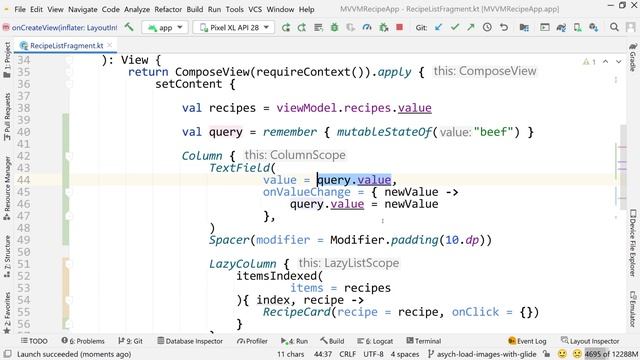
Task: Stop the running app with red square
Action: [x=400, y=27]
